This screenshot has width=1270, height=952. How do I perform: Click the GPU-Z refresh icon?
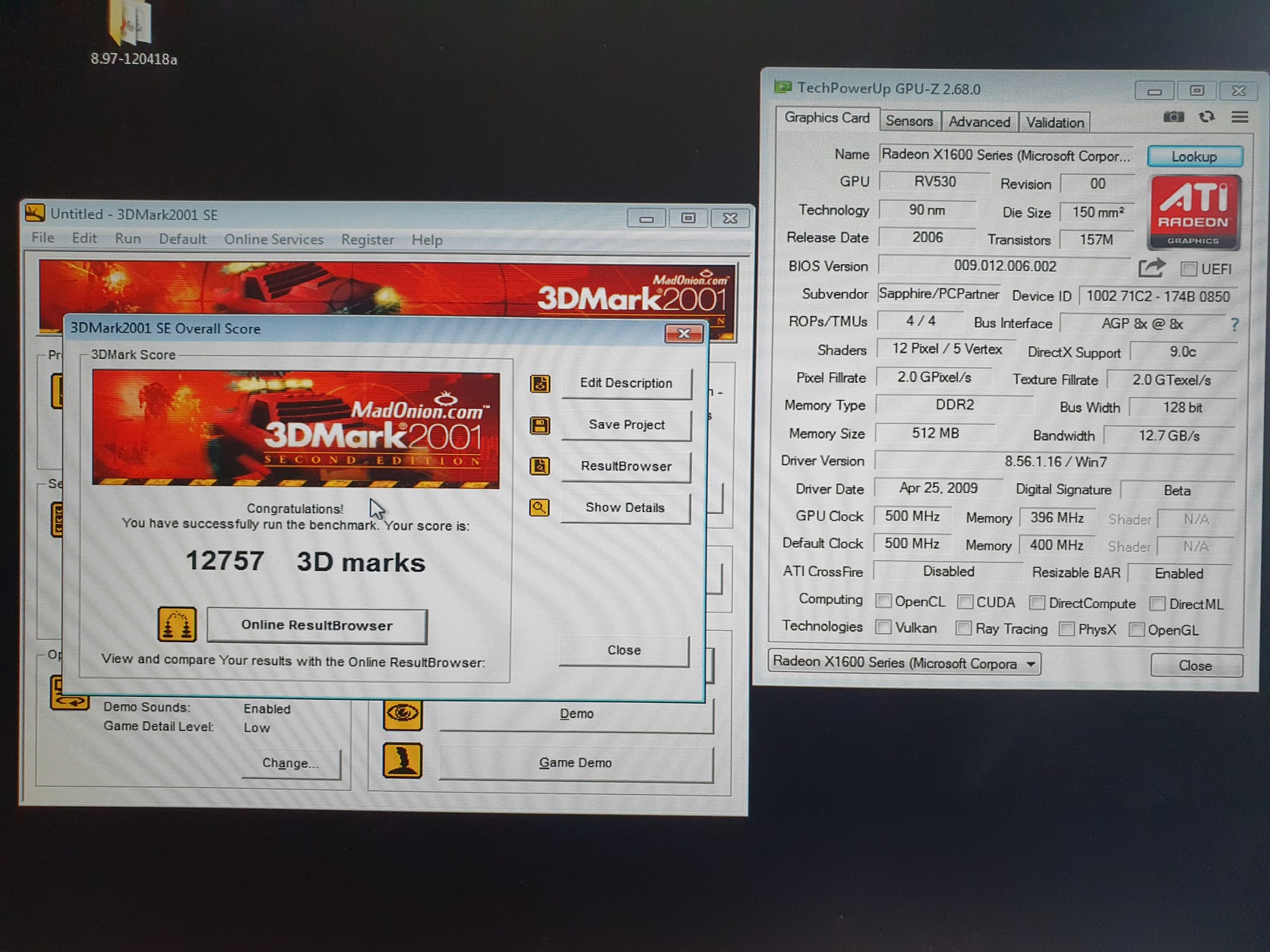tap(1206, 117)
